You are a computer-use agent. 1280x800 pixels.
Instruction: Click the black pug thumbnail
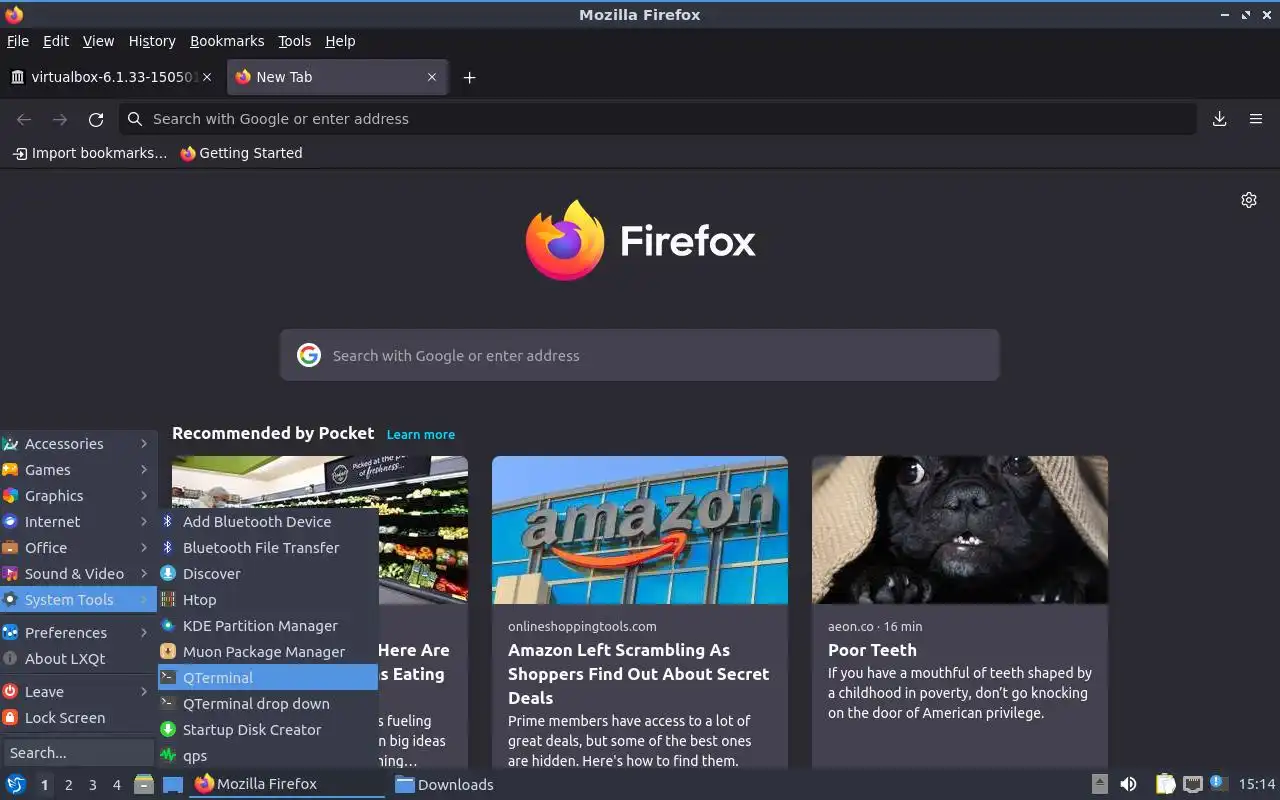coord(960,530)
